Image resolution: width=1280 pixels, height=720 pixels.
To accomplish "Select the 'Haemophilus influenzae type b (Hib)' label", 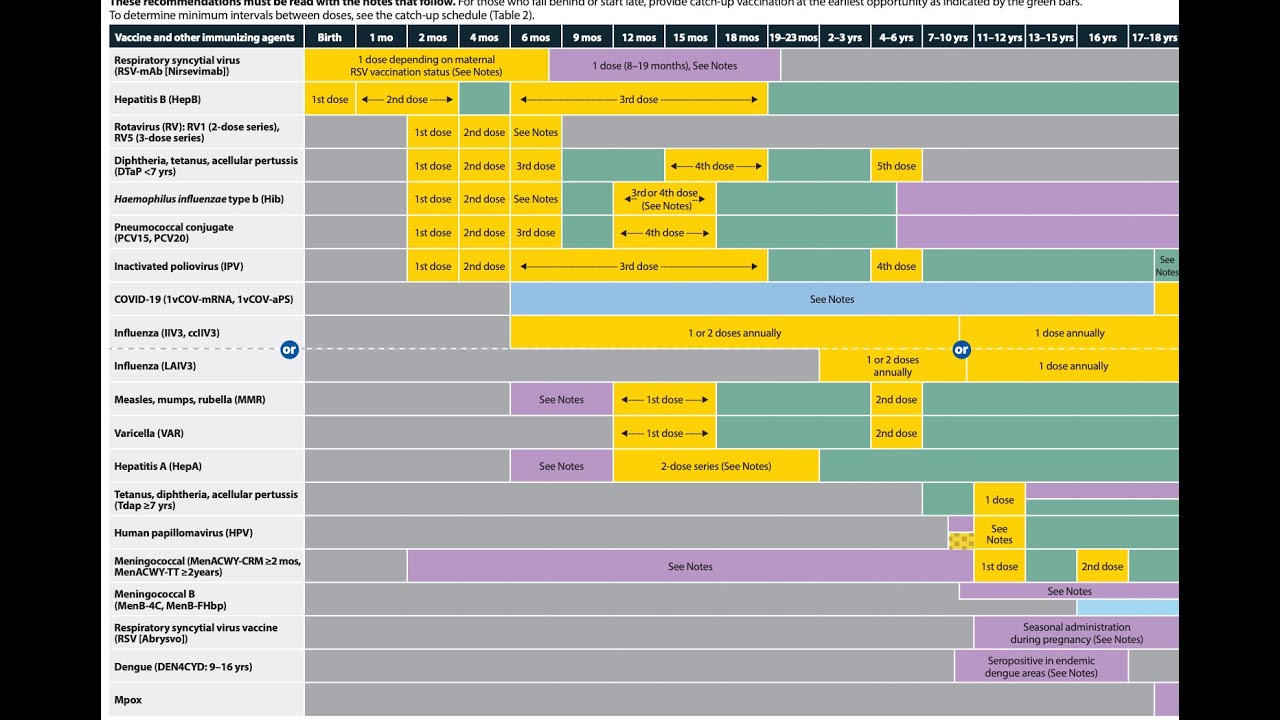I will click(205, 199).
